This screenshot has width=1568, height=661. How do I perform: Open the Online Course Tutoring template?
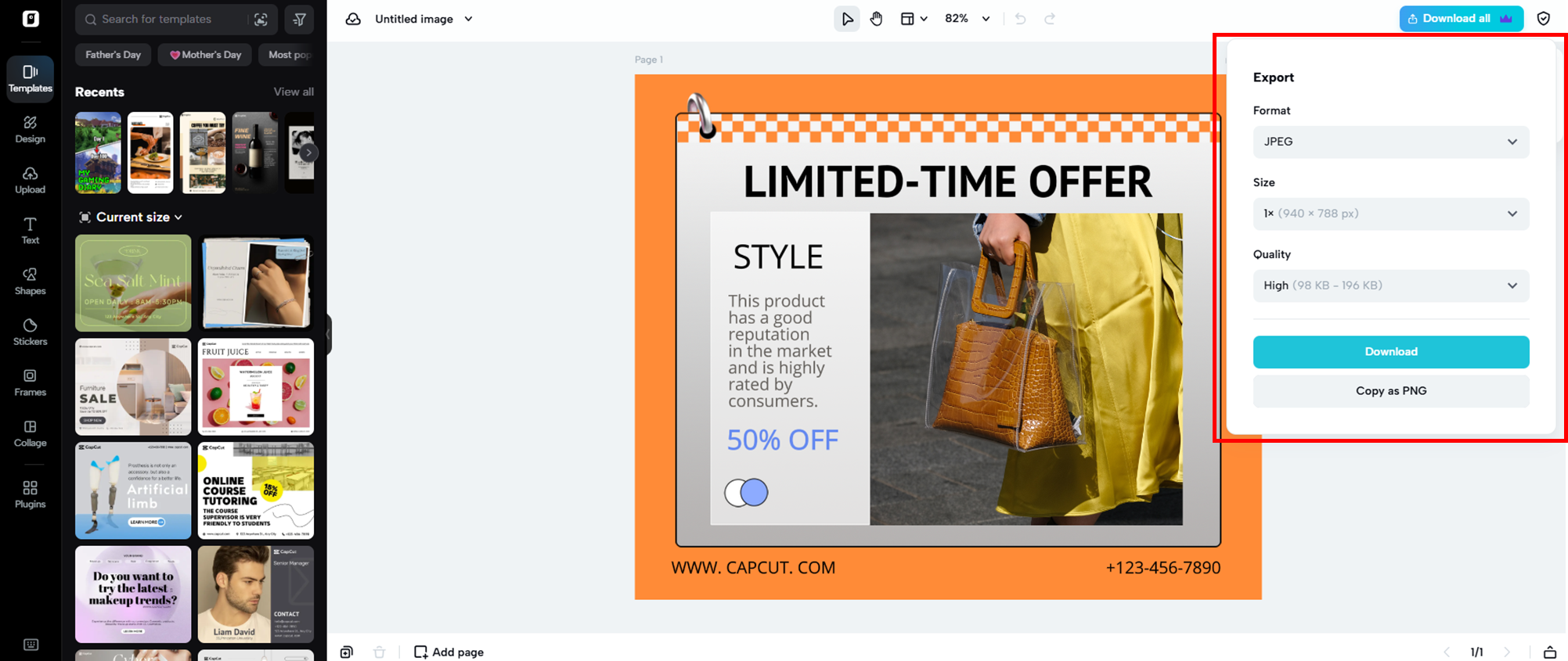(x=256, y=490)
